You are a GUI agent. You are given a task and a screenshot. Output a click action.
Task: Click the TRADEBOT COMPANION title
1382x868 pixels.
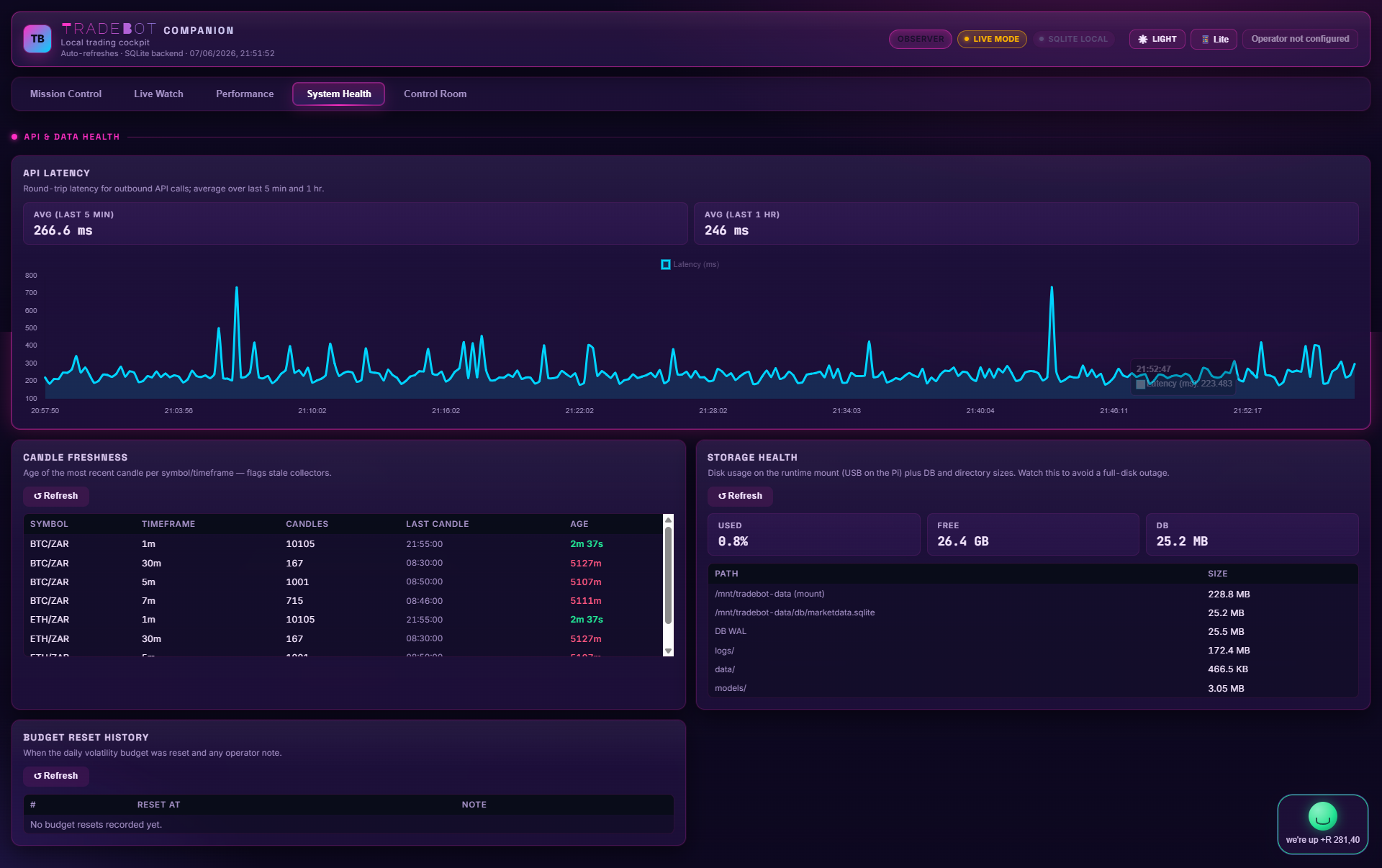coord(148,30)
